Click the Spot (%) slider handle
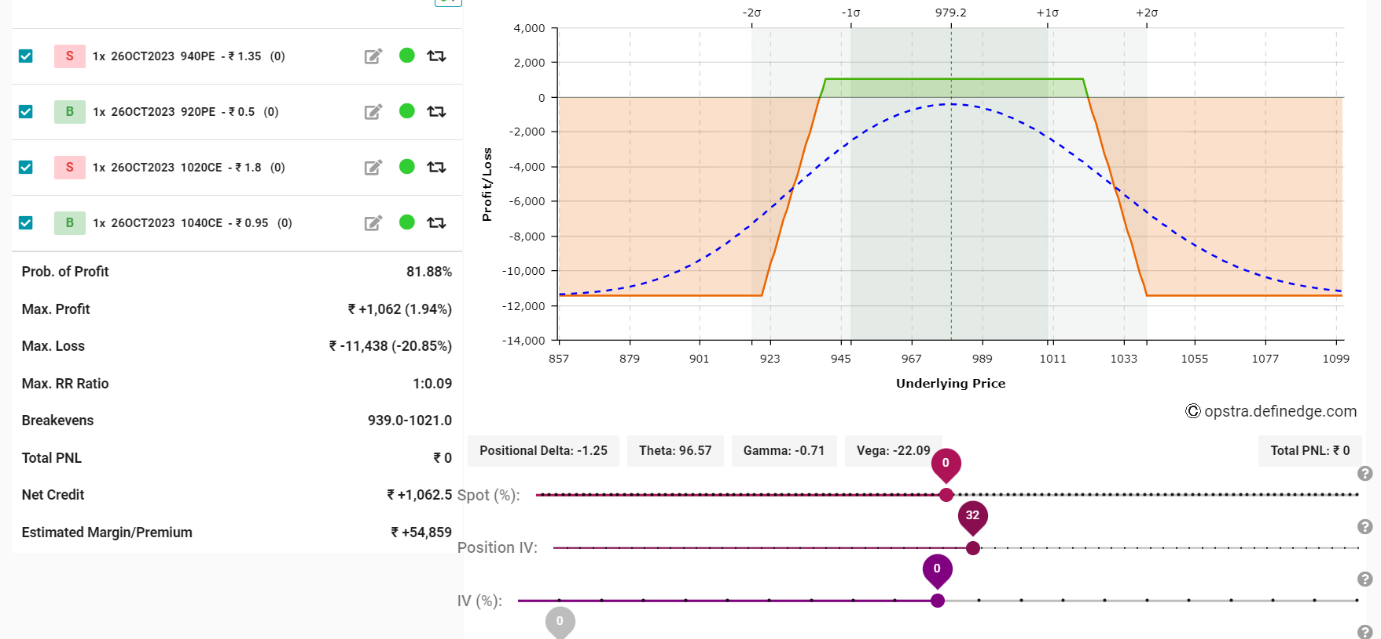 pos(946,495)
